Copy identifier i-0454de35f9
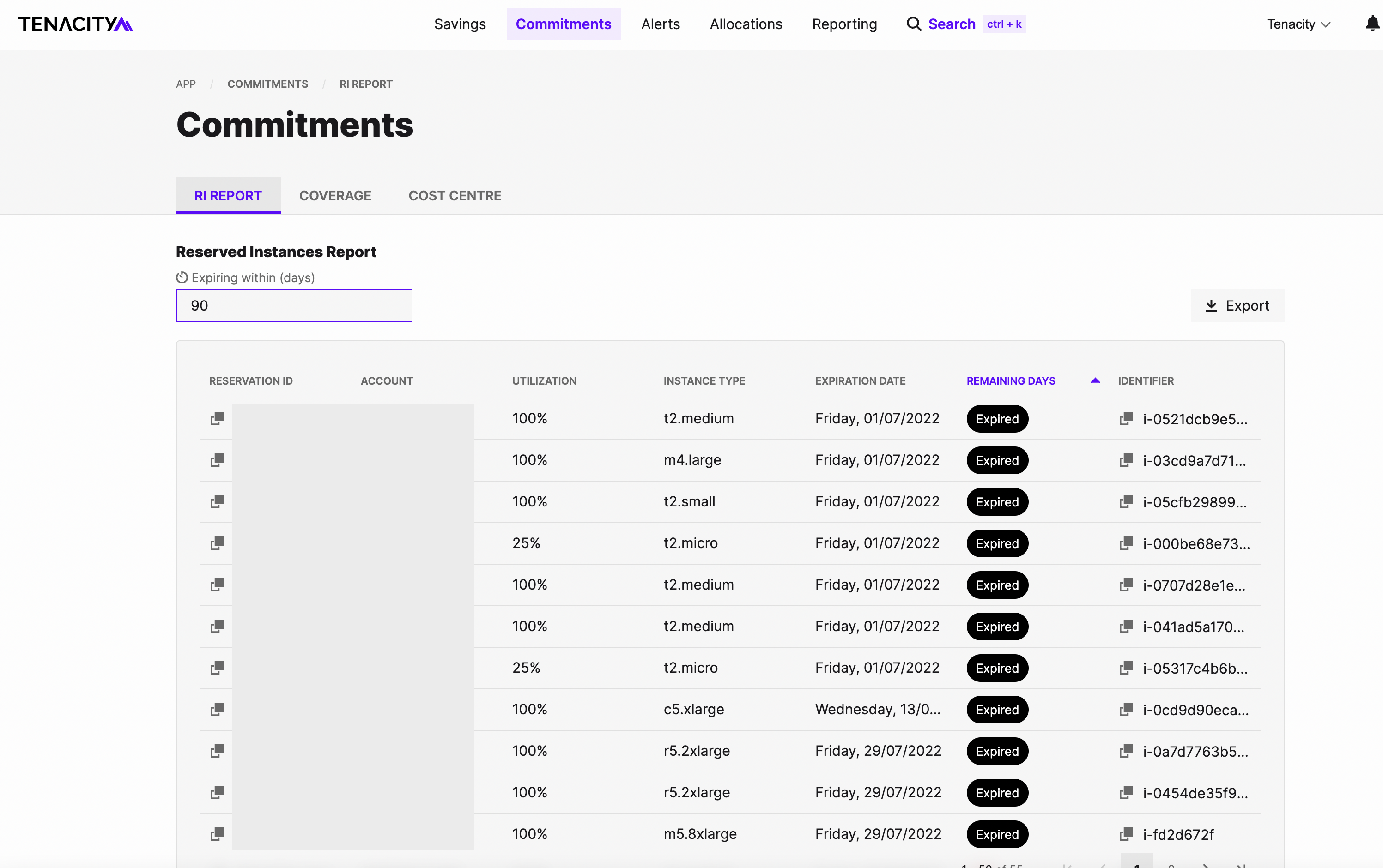This screenshot has height=868, width=1383. pos(1126,792)
